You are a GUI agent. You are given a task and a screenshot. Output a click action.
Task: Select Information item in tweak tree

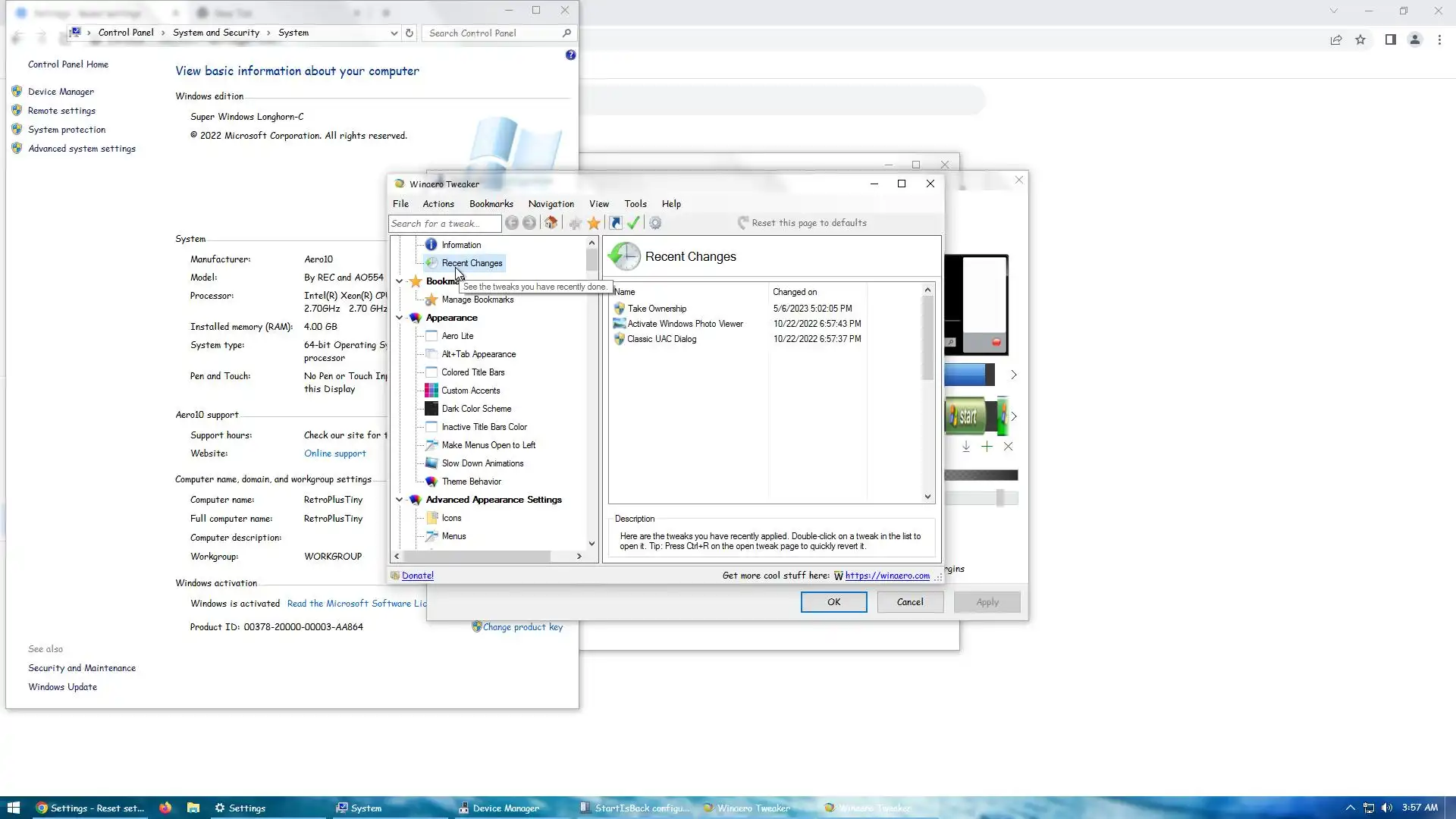[x=461, y=245]
